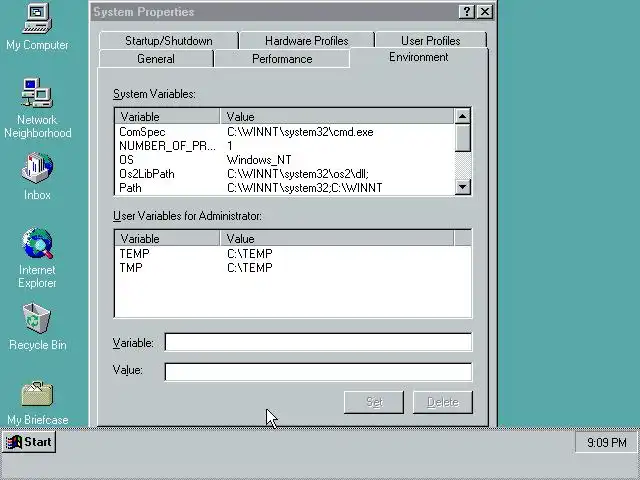The width and height of the screenshot is (640, 480).
Task: Click the Start button on taskbar
Action: click(x=29, y=442)
